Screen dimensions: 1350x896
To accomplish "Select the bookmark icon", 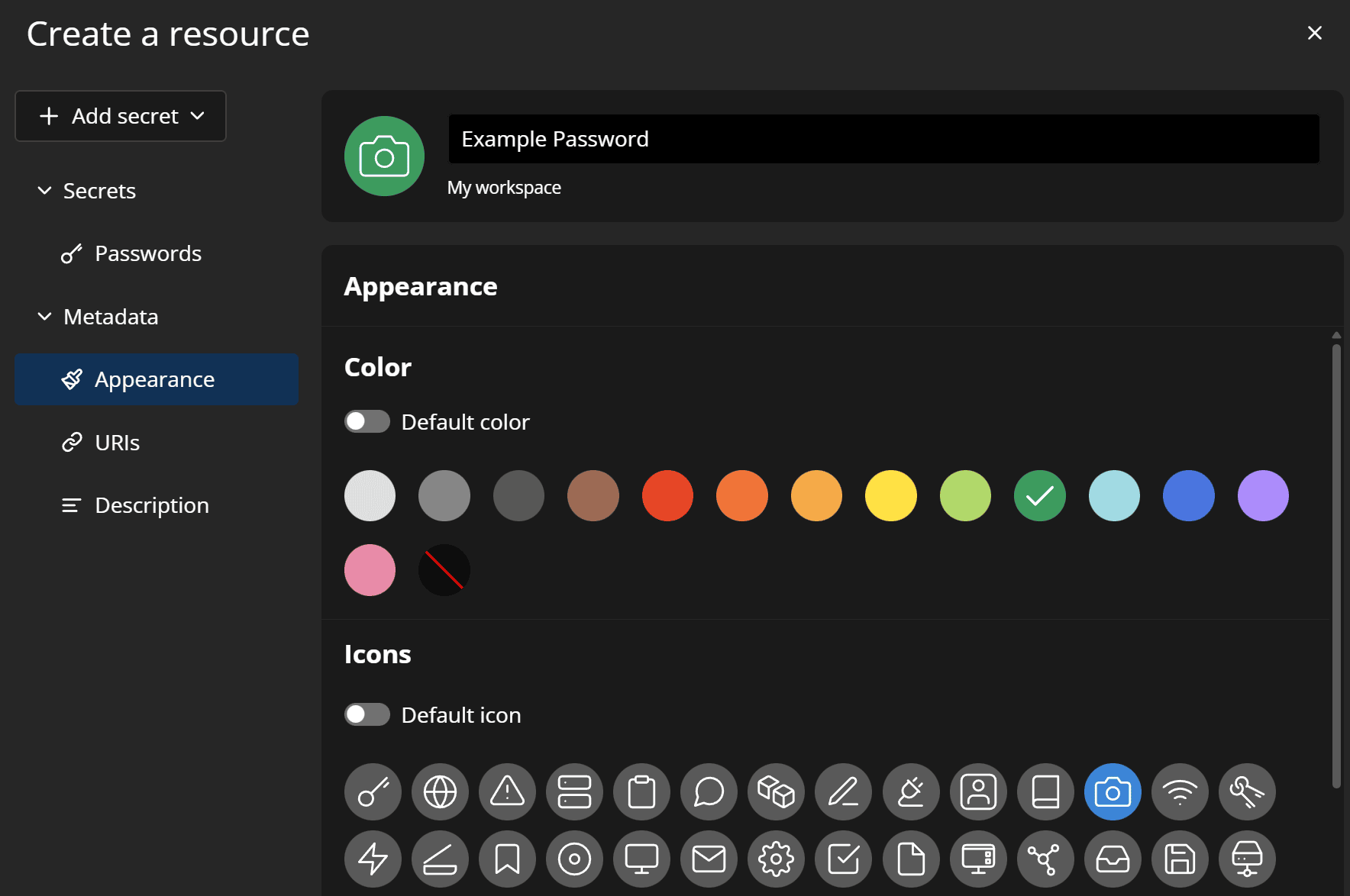I will pos(507,859).
